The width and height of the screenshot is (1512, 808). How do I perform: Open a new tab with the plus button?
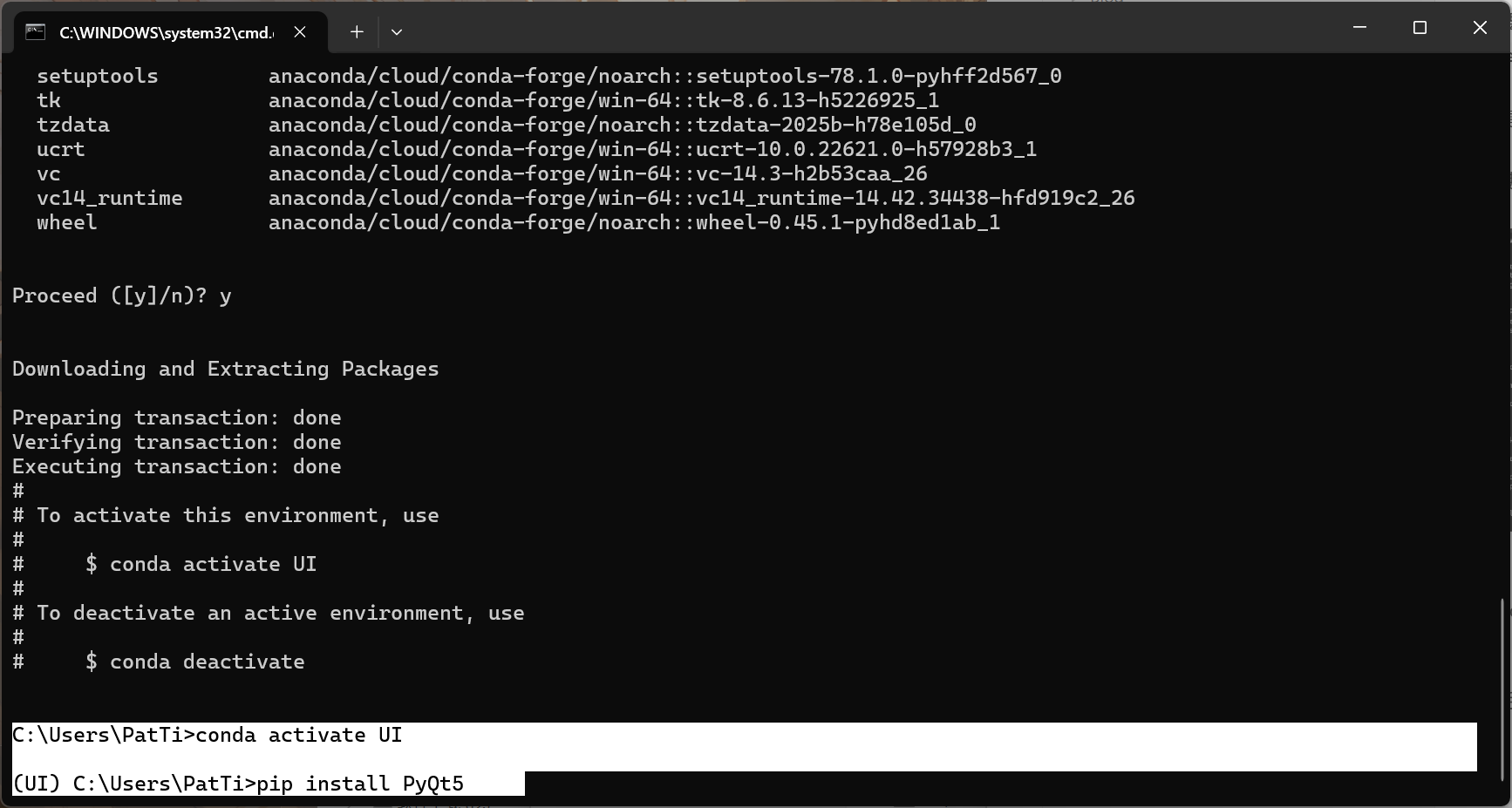[357, 32]
